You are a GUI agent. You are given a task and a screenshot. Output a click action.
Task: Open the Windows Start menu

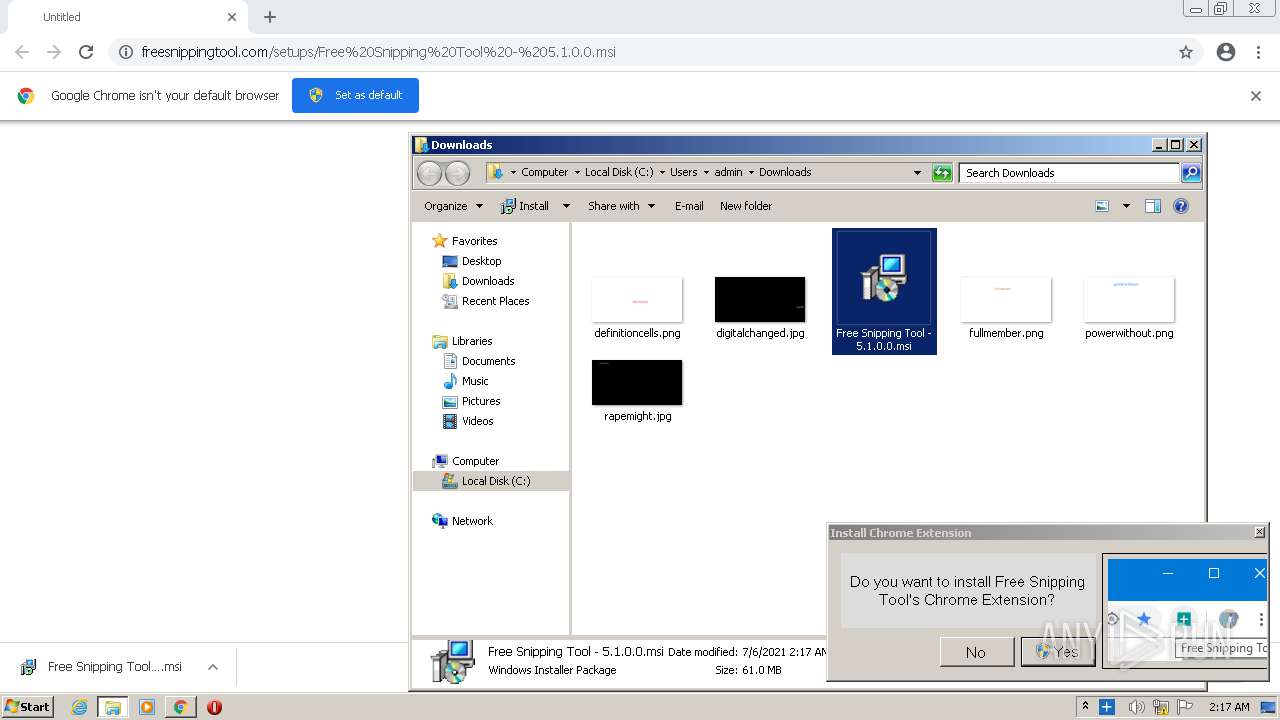(28, 706)
